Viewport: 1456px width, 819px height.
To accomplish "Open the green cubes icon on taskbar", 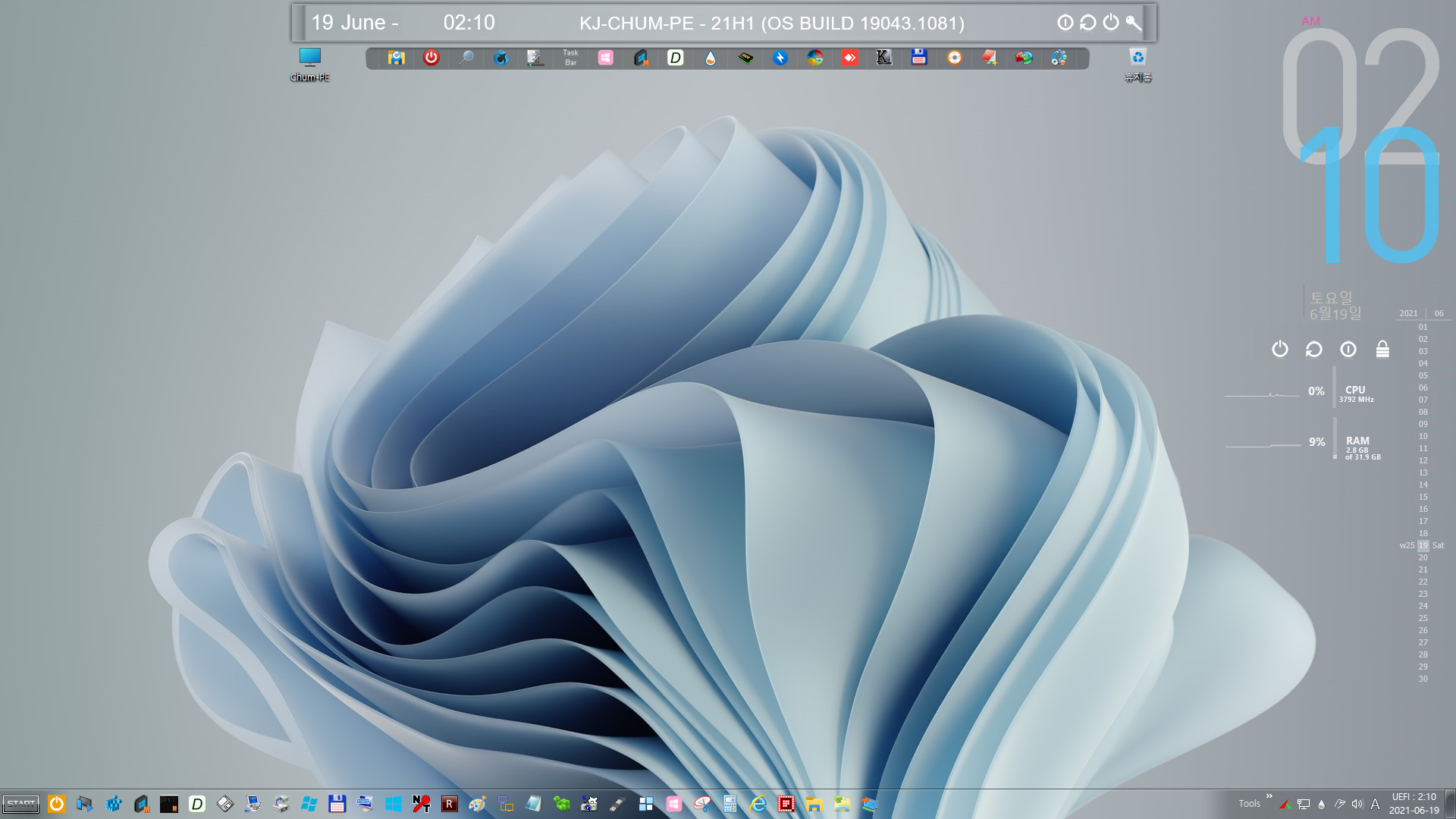I will click(561, 804).
